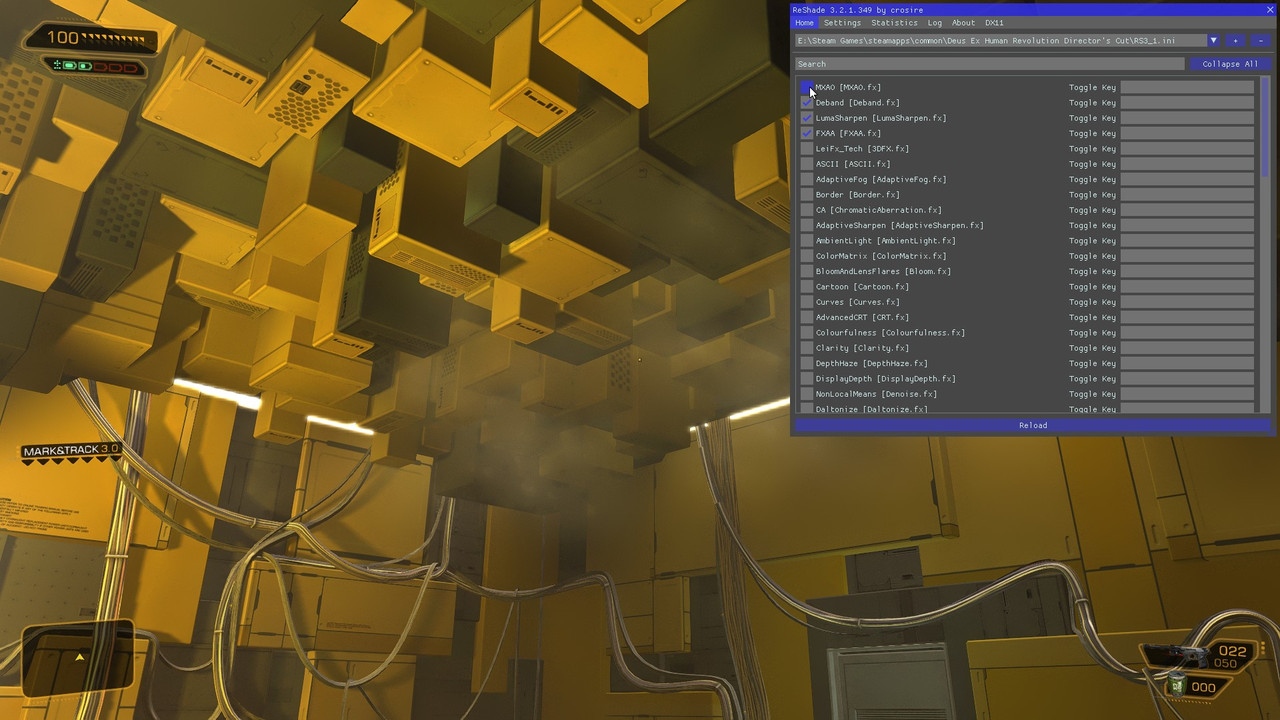Enable the Colourfulness checkbox

click(x=807, y=333)
